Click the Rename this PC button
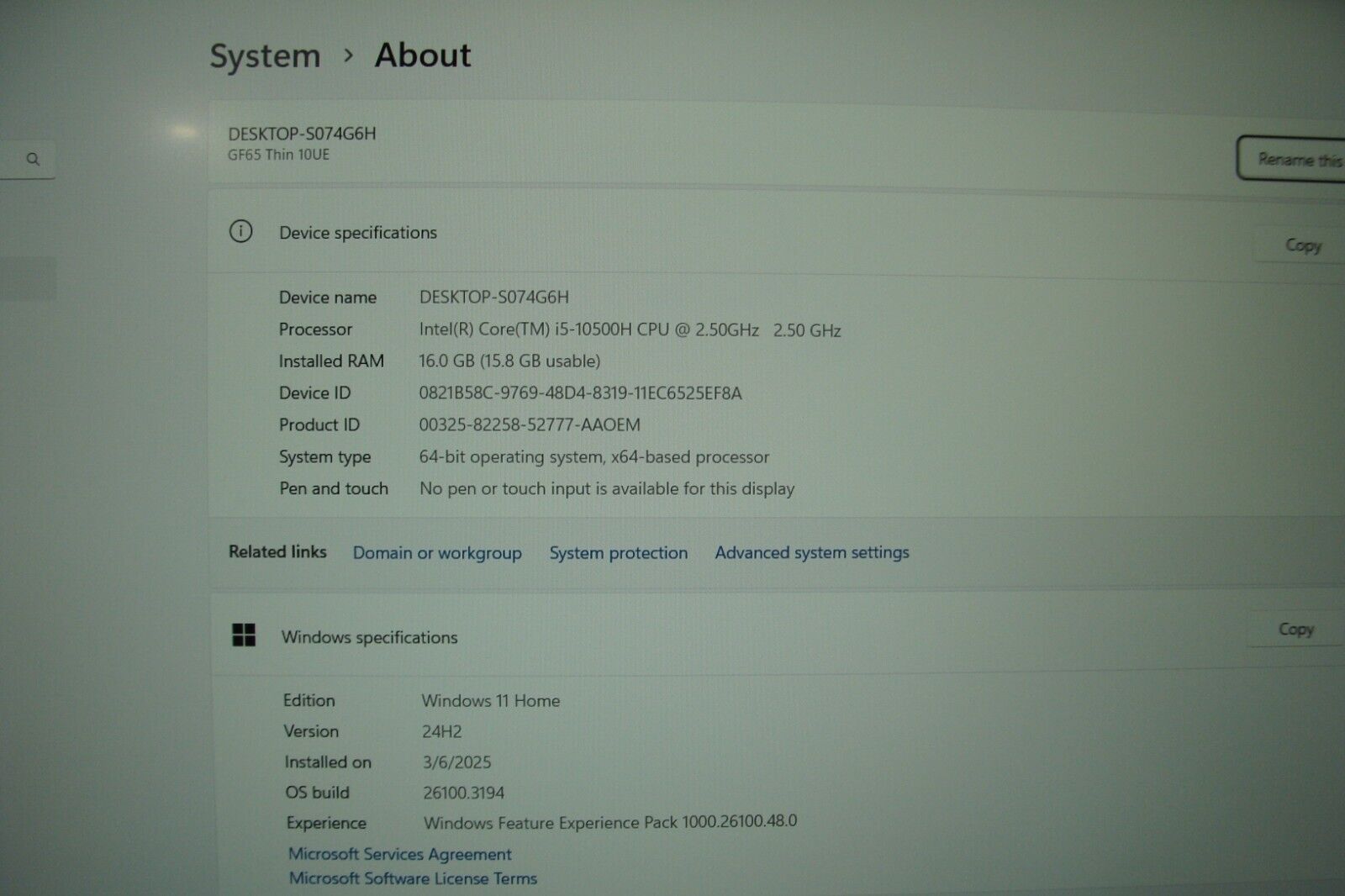The width and height of the screenshot is (1345, 896). 1291,159
